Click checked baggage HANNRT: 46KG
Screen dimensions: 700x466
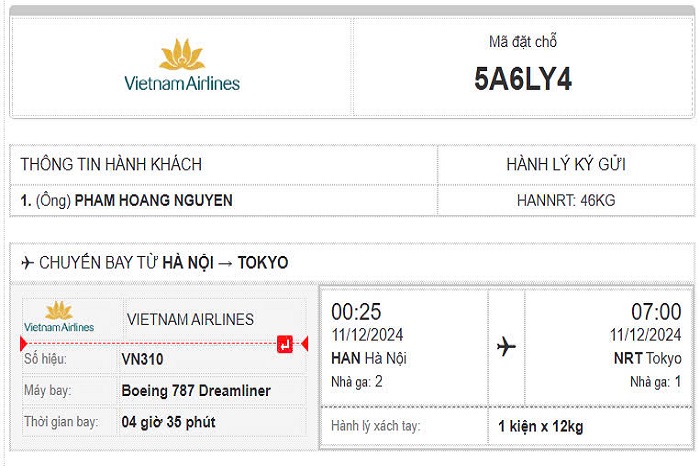[x=566, y=201]
